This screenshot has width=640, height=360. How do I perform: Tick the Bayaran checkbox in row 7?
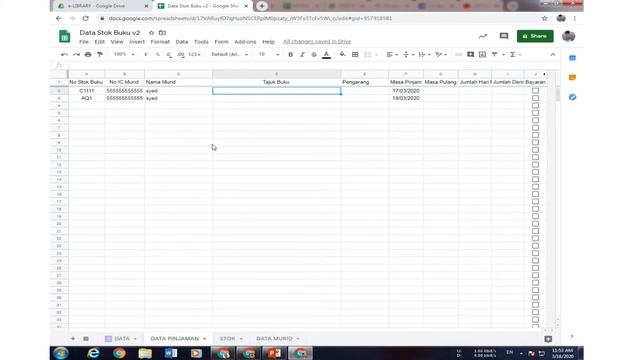coord(535,127)
